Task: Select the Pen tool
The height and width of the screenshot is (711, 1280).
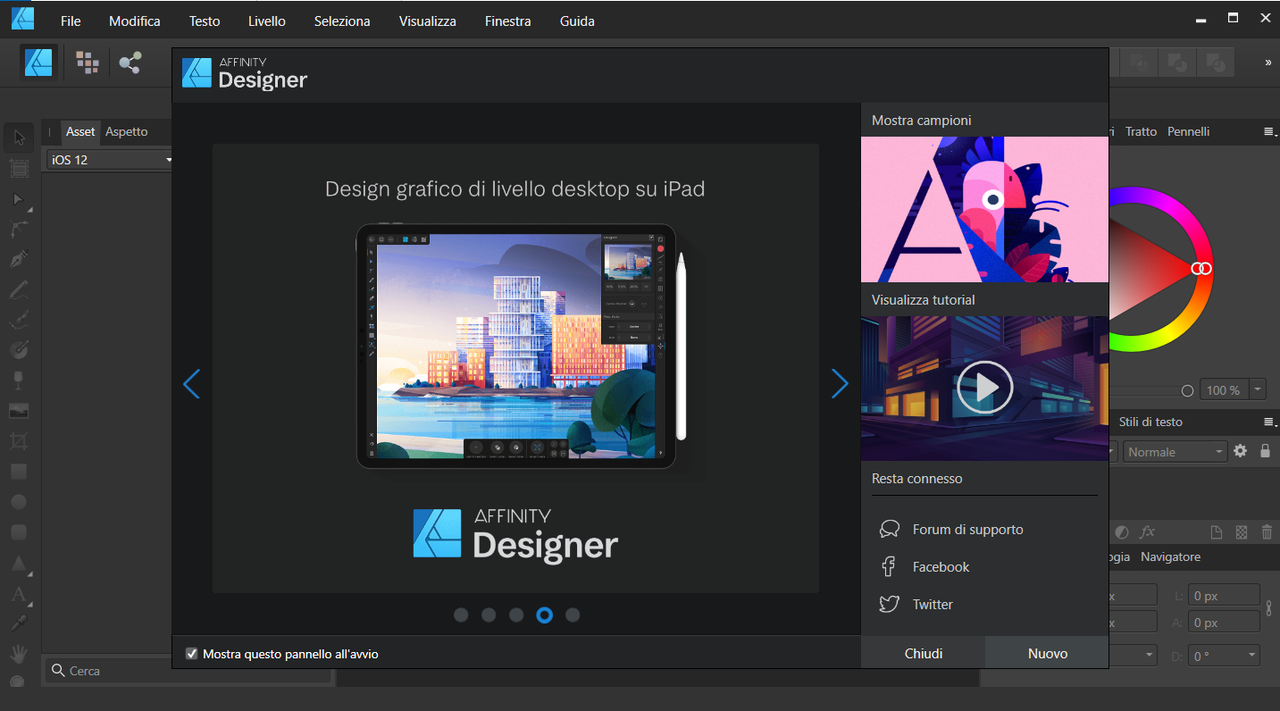Action: 19,259
